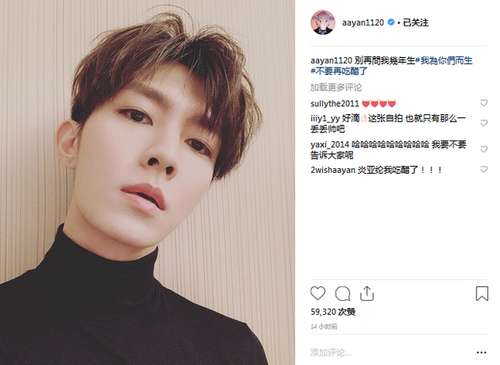The width and height of the screenshot is (500, 365).
Task: Like the 2wishaayan comment
Action: coord(484,169)
